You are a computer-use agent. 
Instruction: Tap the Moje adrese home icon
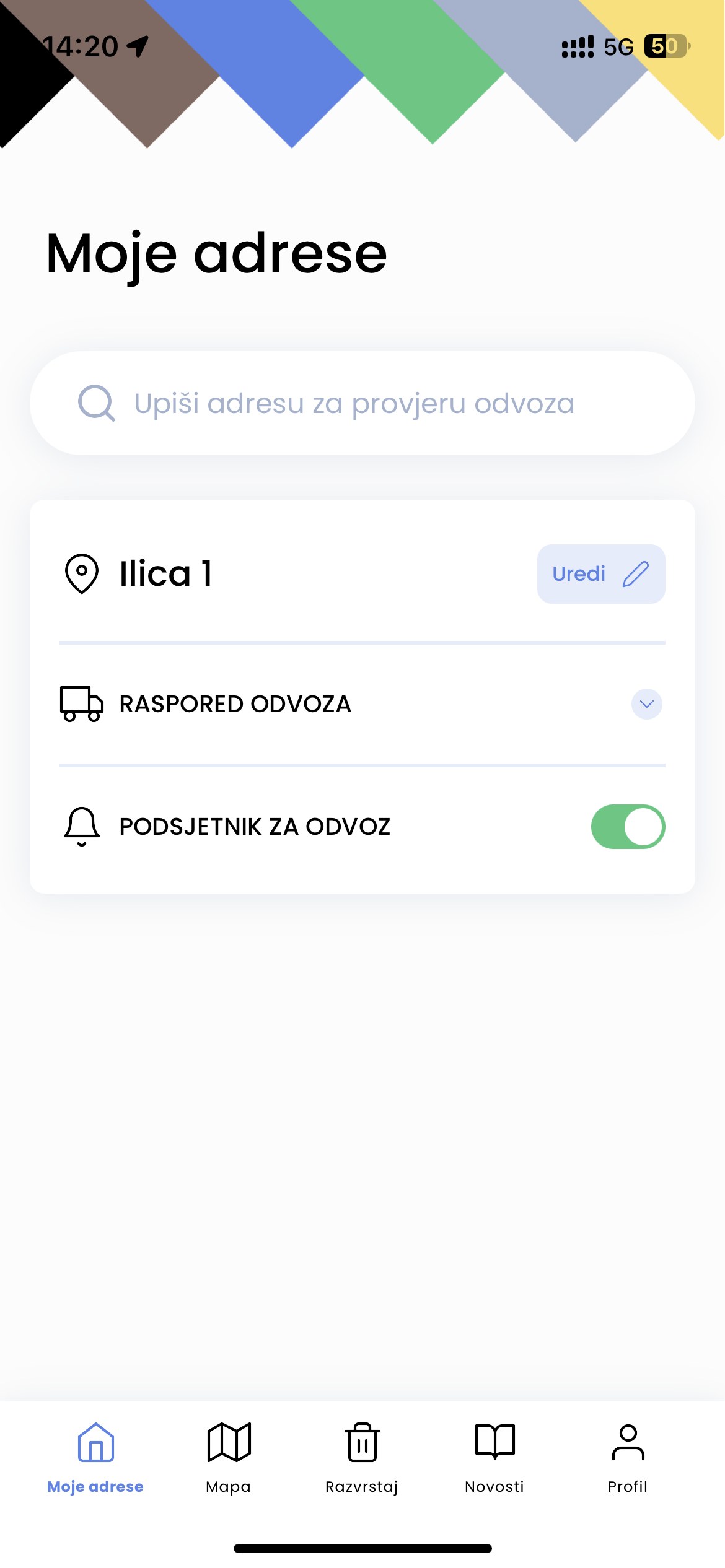96,1442
